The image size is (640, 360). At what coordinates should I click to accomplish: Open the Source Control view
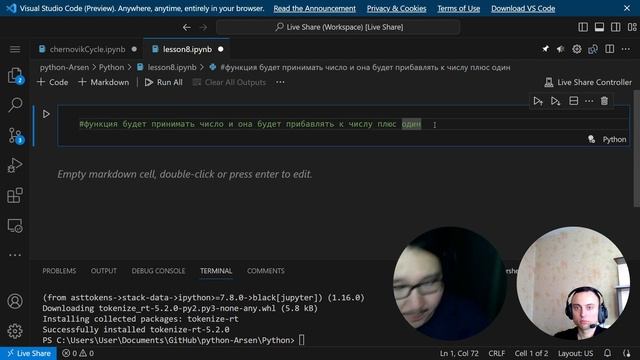15,135
